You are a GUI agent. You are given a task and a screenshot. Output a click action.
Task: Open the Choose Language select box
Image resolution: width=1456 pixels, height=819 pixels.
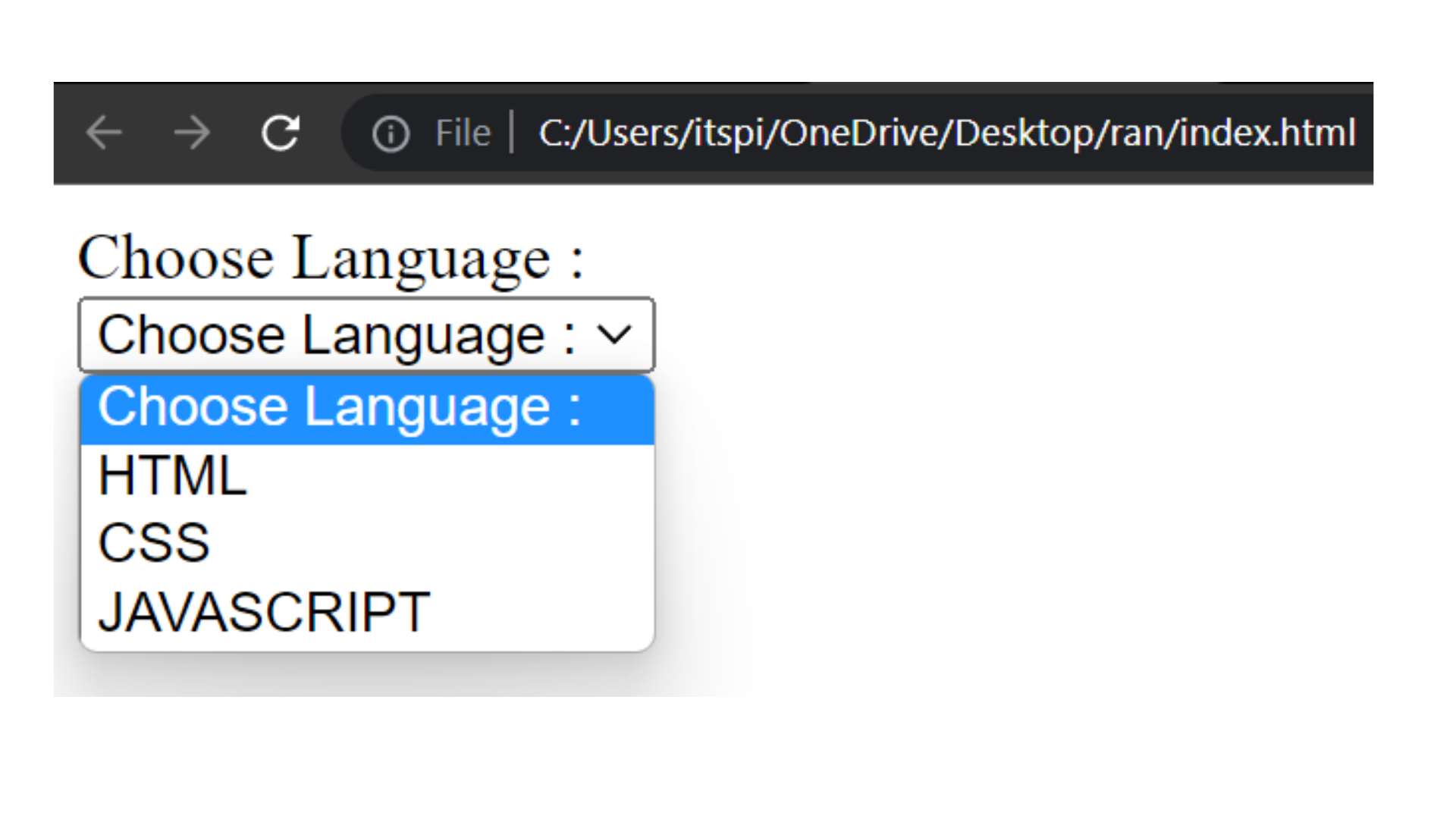[x=366, y=334]
